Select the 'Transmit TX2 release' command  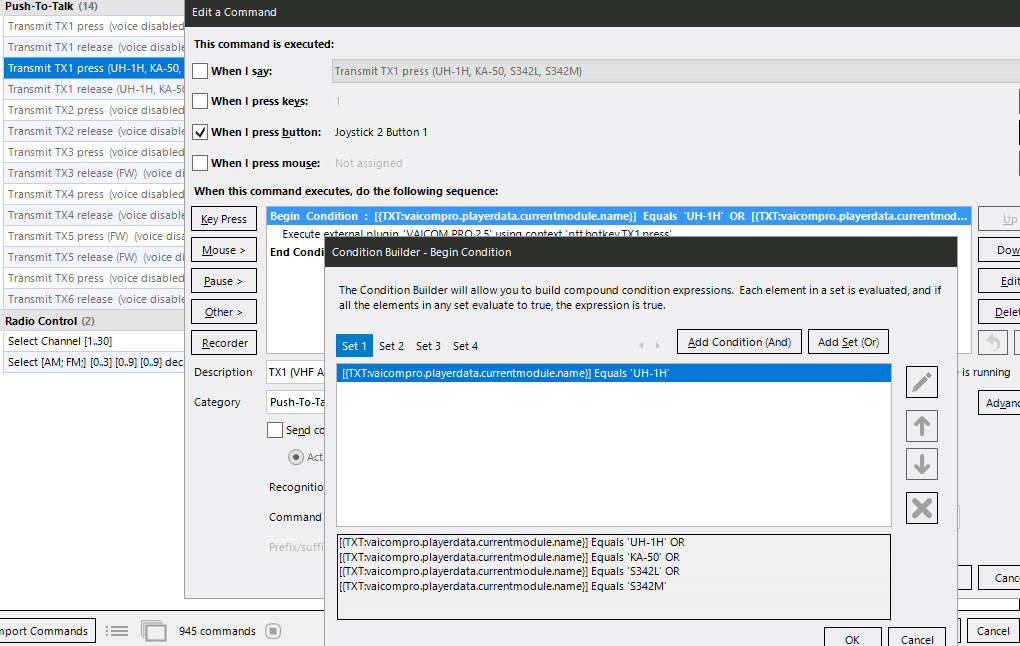pos(94,131)
